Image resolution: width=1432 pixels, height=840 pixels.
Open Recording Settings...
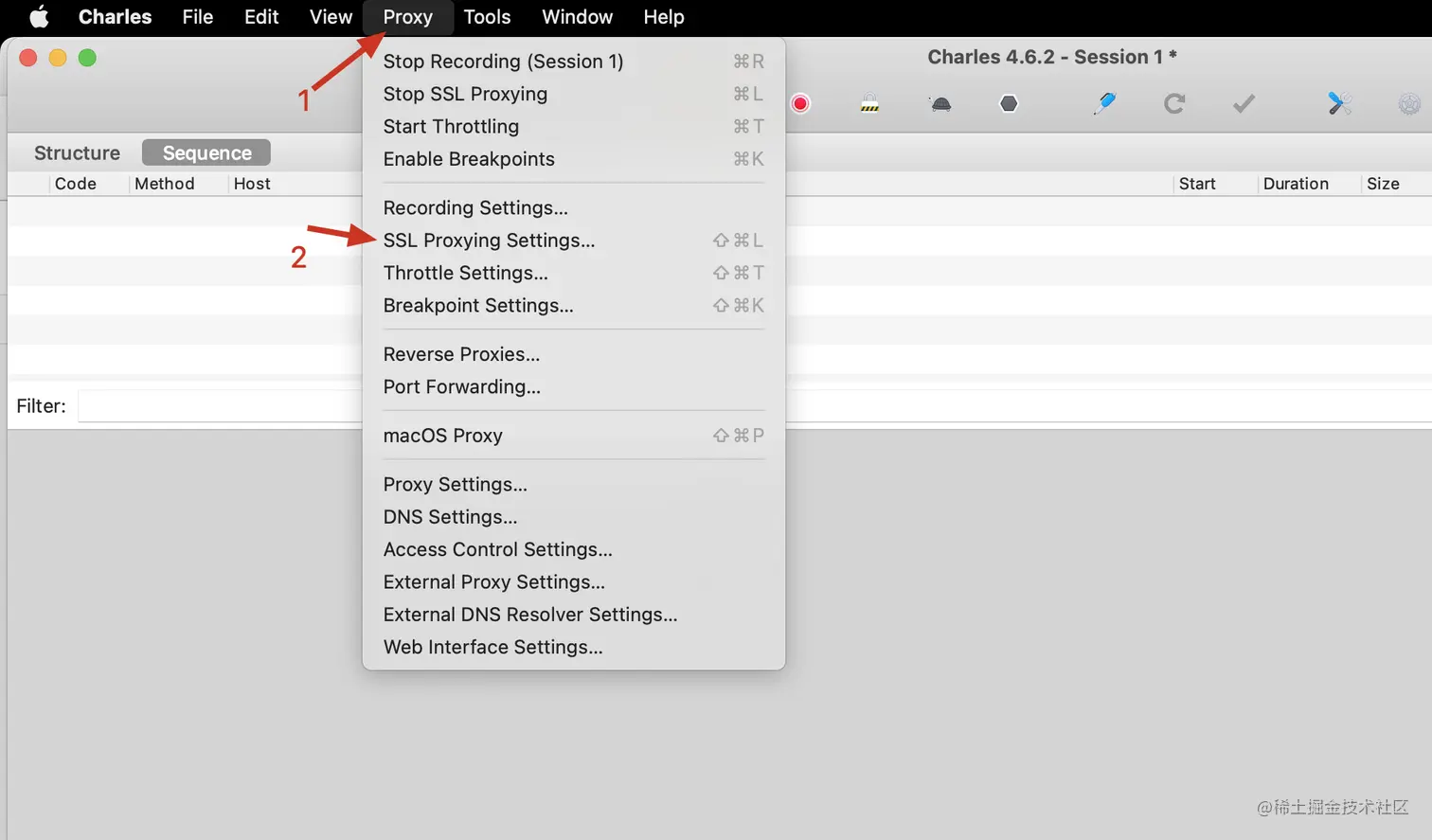[573, 207]
